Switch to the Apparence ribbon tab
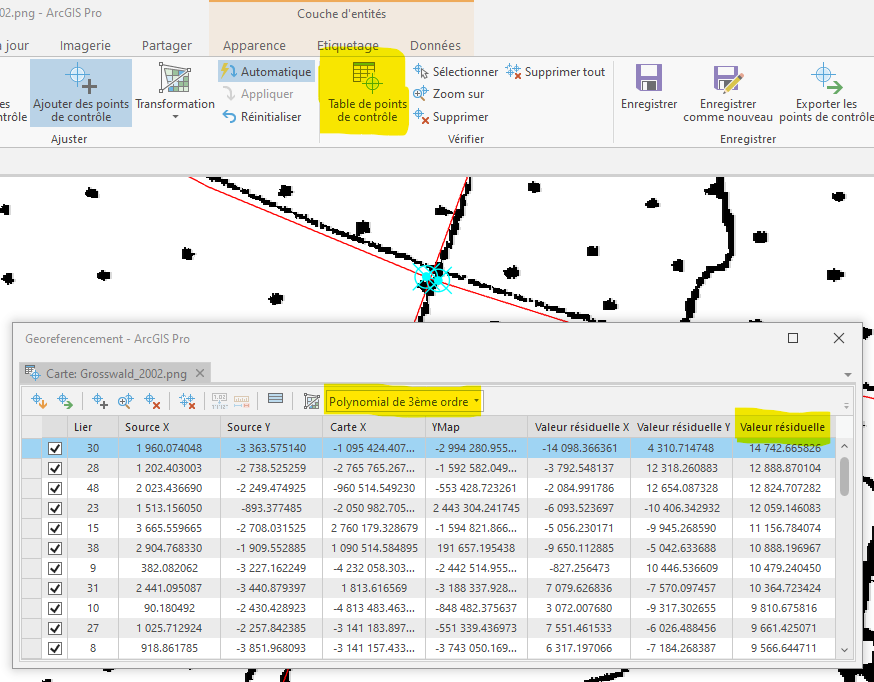Screen dimensions: 874x682 (254, 45)
